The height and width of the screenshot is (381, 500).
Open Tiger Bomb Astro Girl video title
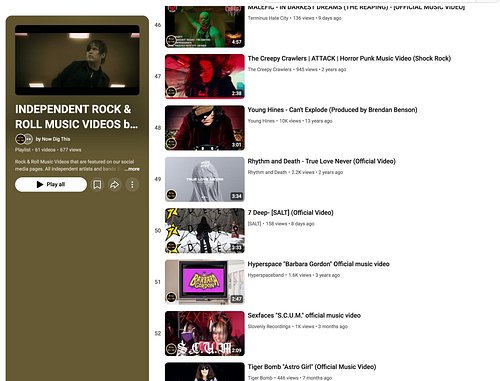(312, 367)
